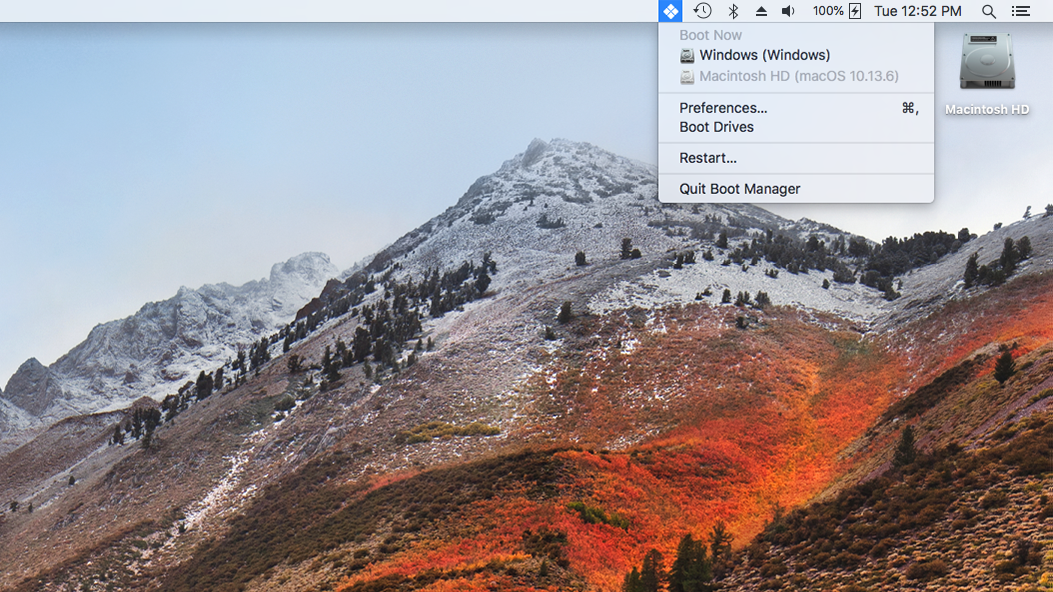Choose Macintosh HD (macOS 10.13.6) entry

click(x=796, y=76)
